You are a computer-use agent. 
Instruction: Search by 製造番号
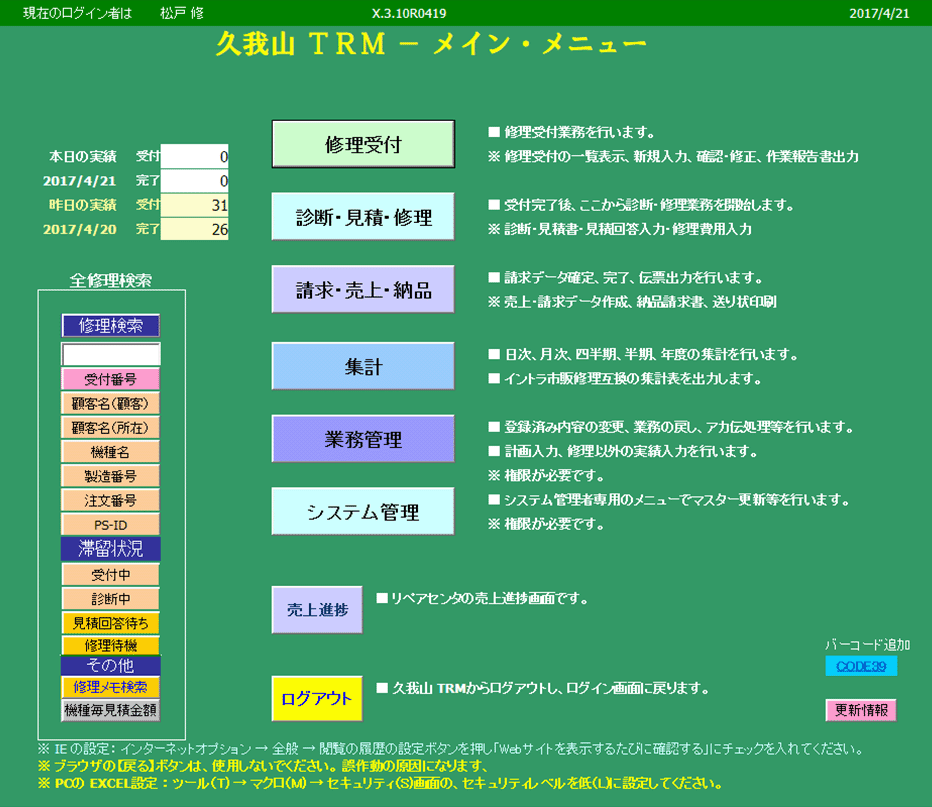point(111,476)
